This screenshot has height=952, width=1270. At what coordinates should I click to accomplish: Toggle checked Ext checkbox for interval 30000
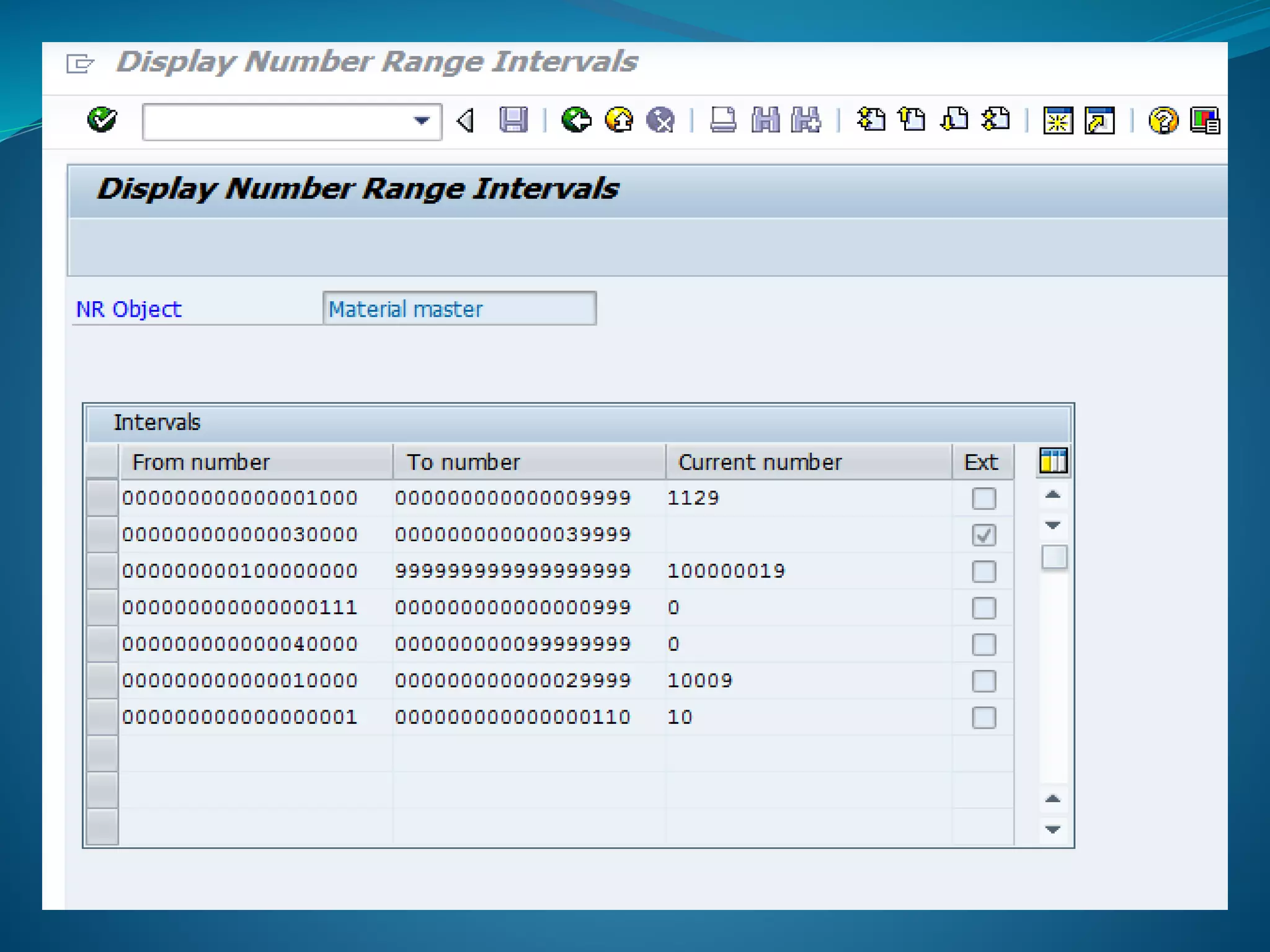pos(984,535)
